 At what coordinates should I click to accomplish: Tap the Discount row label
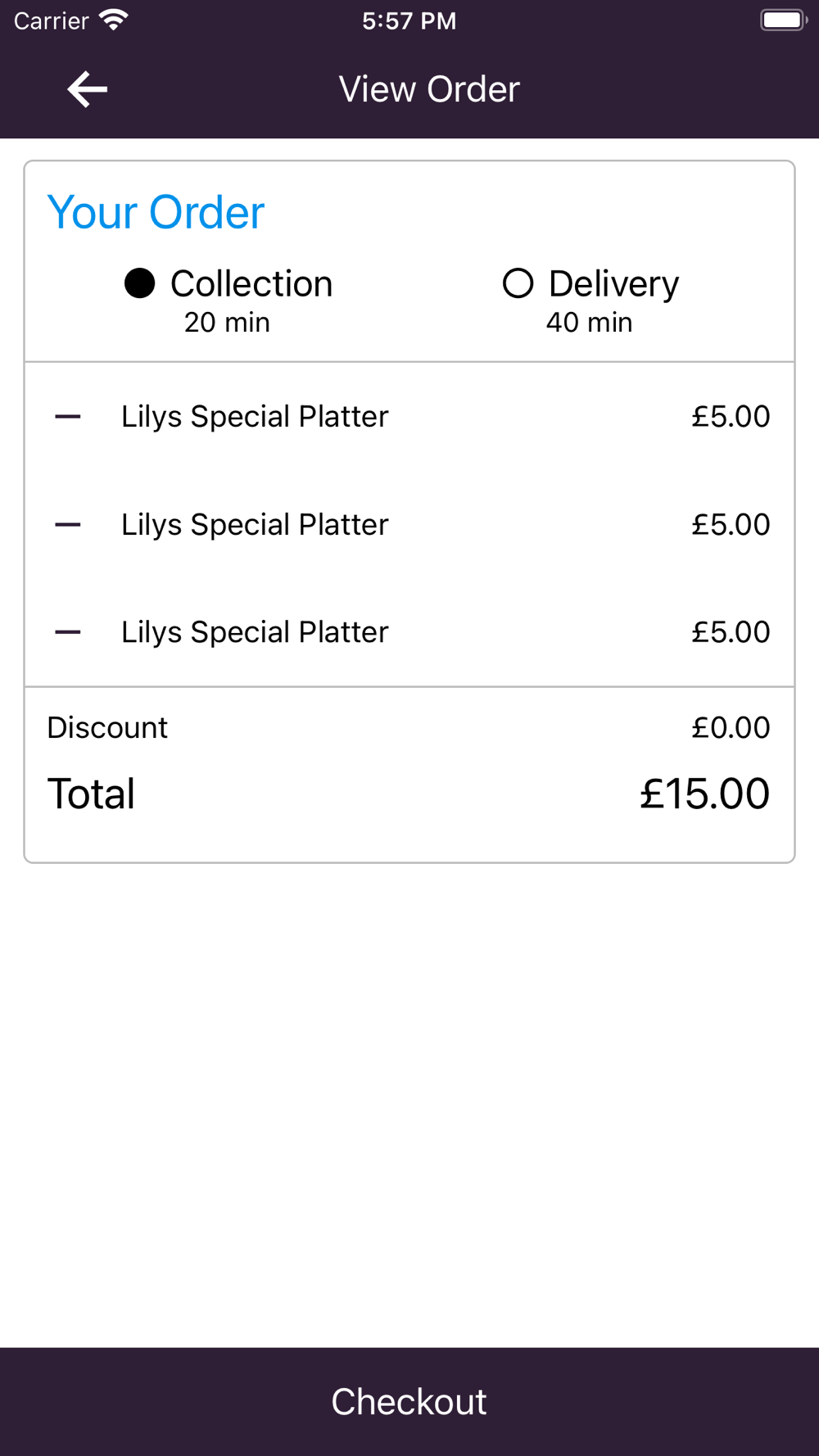pyautogui.click(x=107, y=727)
